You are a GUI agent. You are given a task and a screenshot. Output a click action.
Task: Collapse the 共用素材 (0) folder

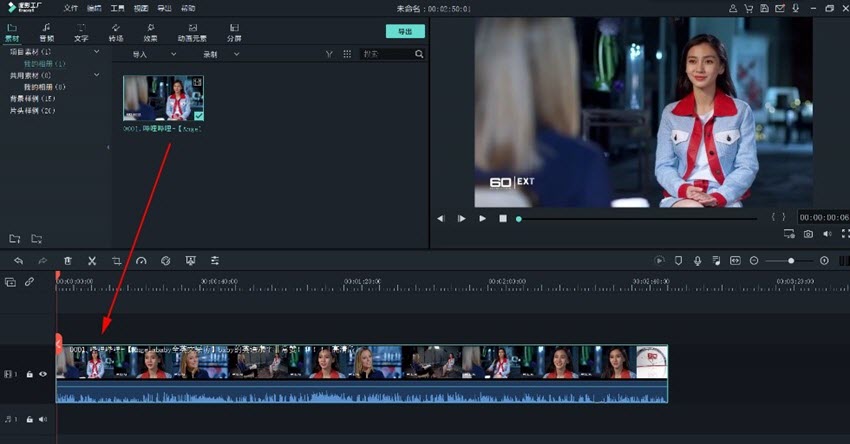point(96,75)
